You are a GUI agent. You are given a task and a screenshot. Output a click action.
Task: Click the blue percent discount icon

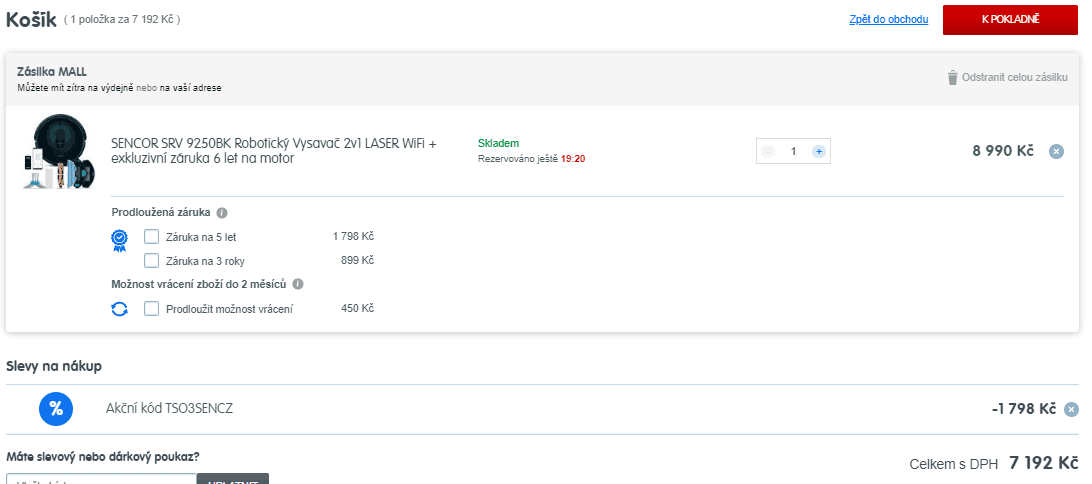(x=56, y=409)
